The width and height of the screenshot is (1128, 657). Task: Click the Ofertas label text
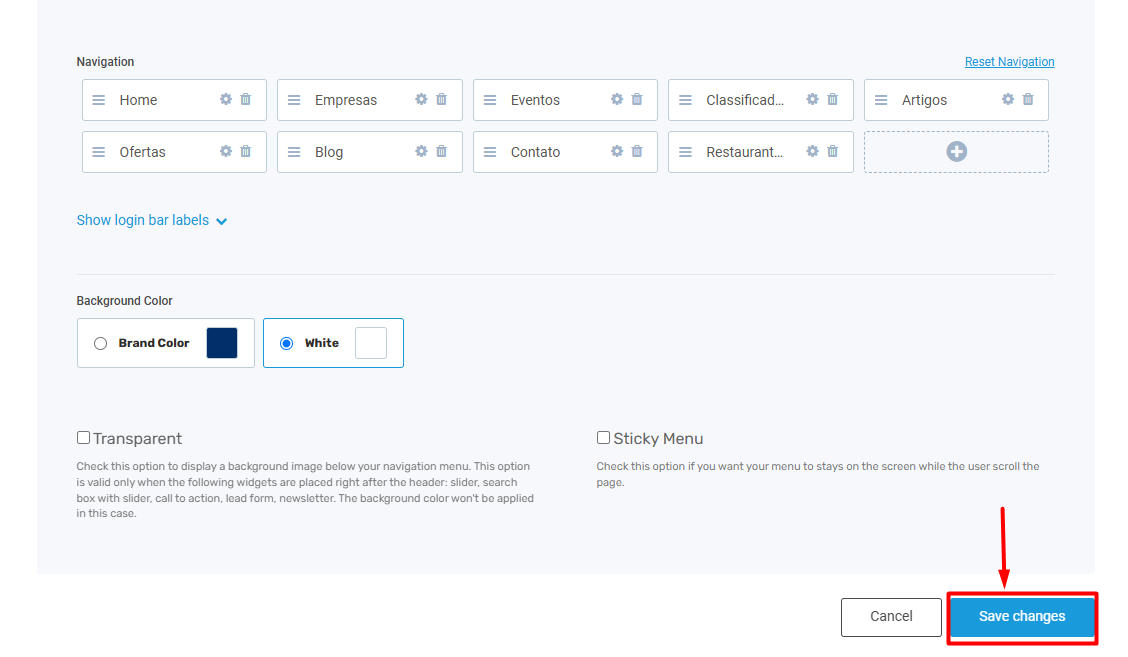[x=142, y=152]
